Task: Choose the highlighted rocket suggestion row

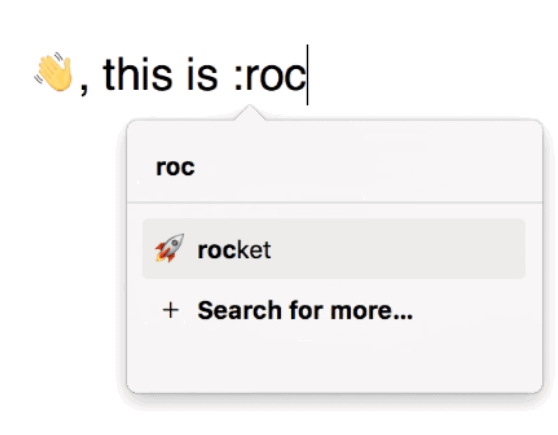Action: 334,249
